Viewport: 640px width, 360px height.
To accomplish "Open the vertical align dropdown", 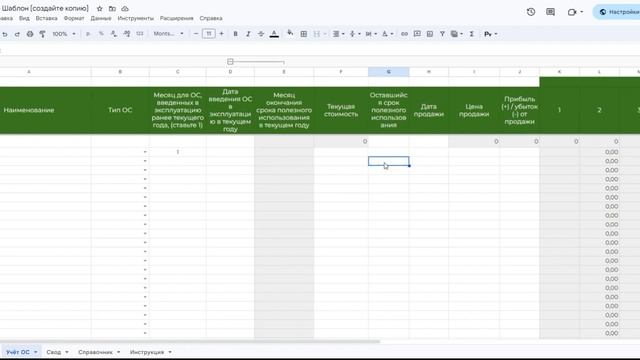I will [355, 34].
